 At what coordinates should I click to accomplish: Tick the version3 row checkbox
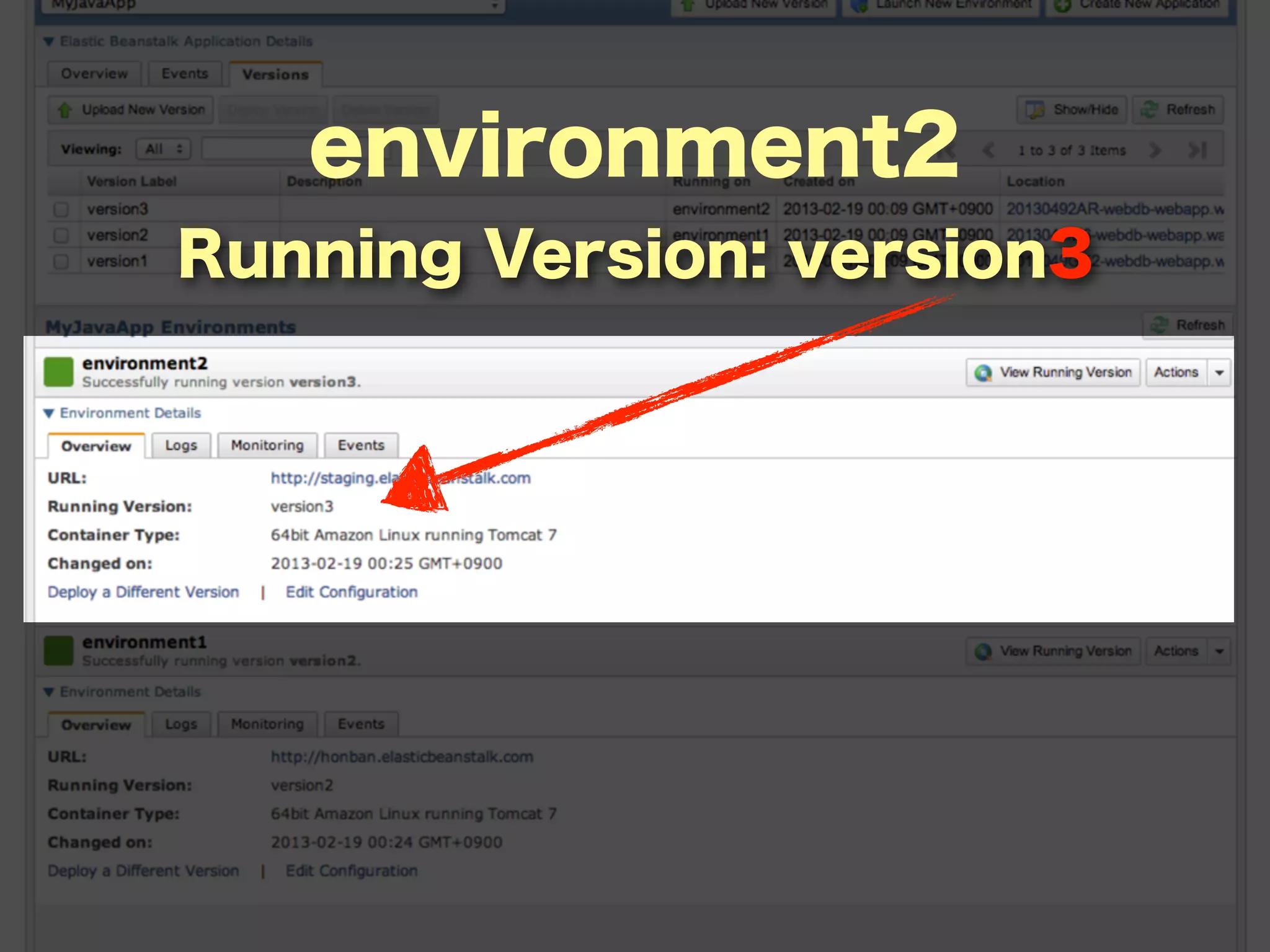[61, 209]
